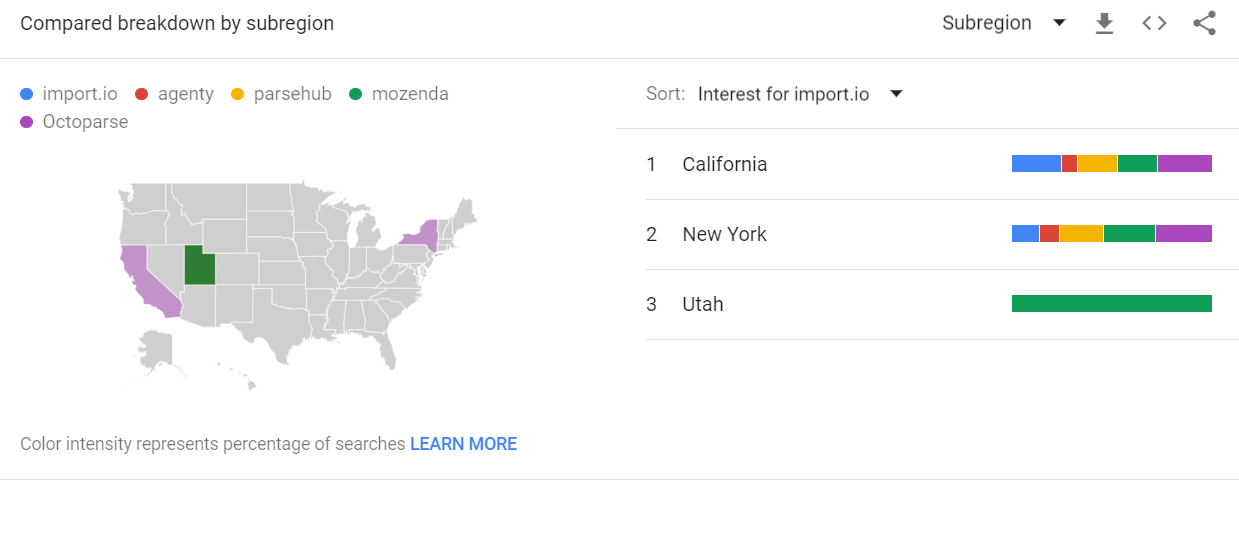Screen dimensions: 1239x540
Task: Click the share icon
Action: pos(1204,23)
